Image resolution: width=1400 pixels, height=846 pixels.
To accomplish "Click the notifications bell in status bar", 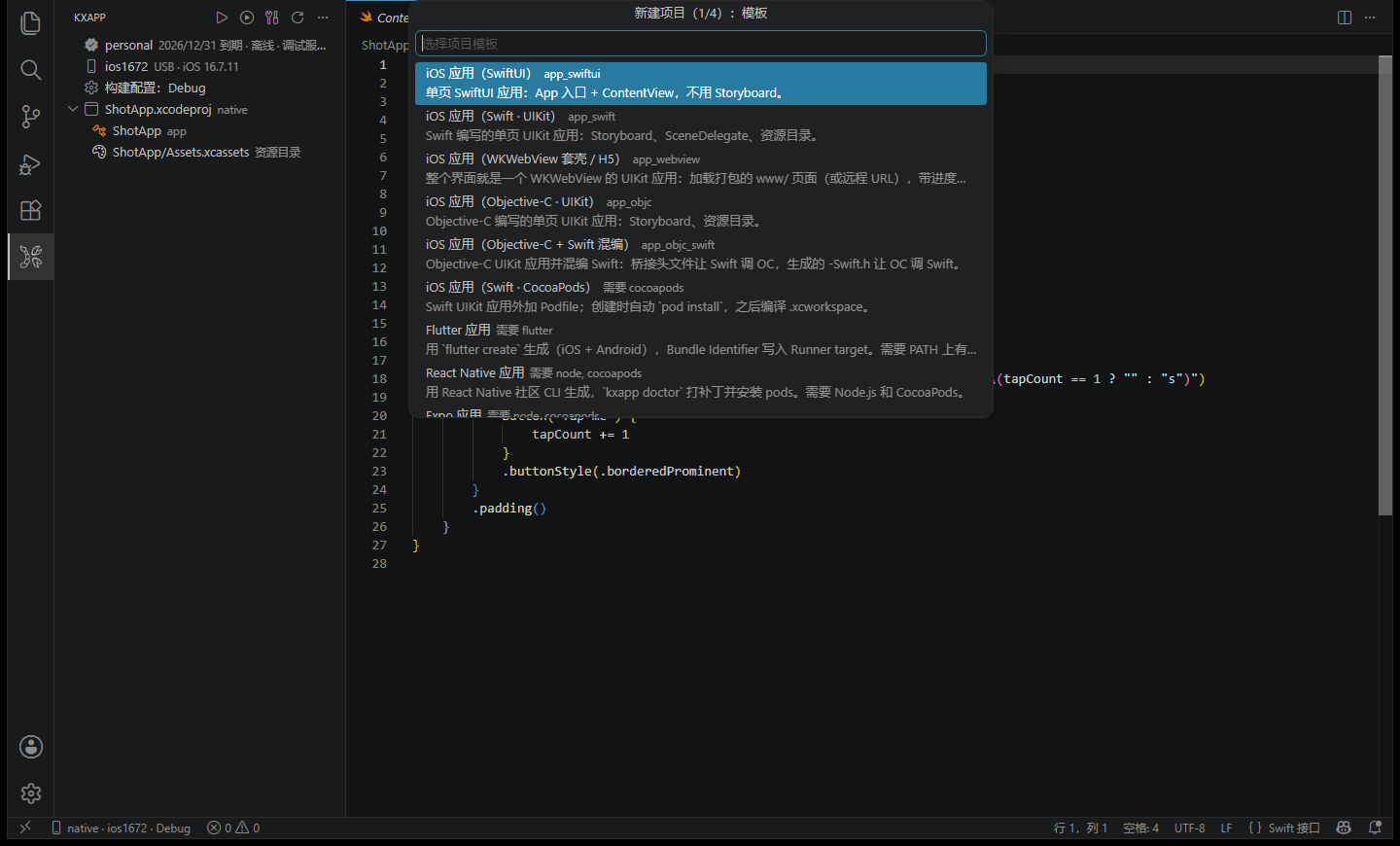I will [x=1375, y=828].
